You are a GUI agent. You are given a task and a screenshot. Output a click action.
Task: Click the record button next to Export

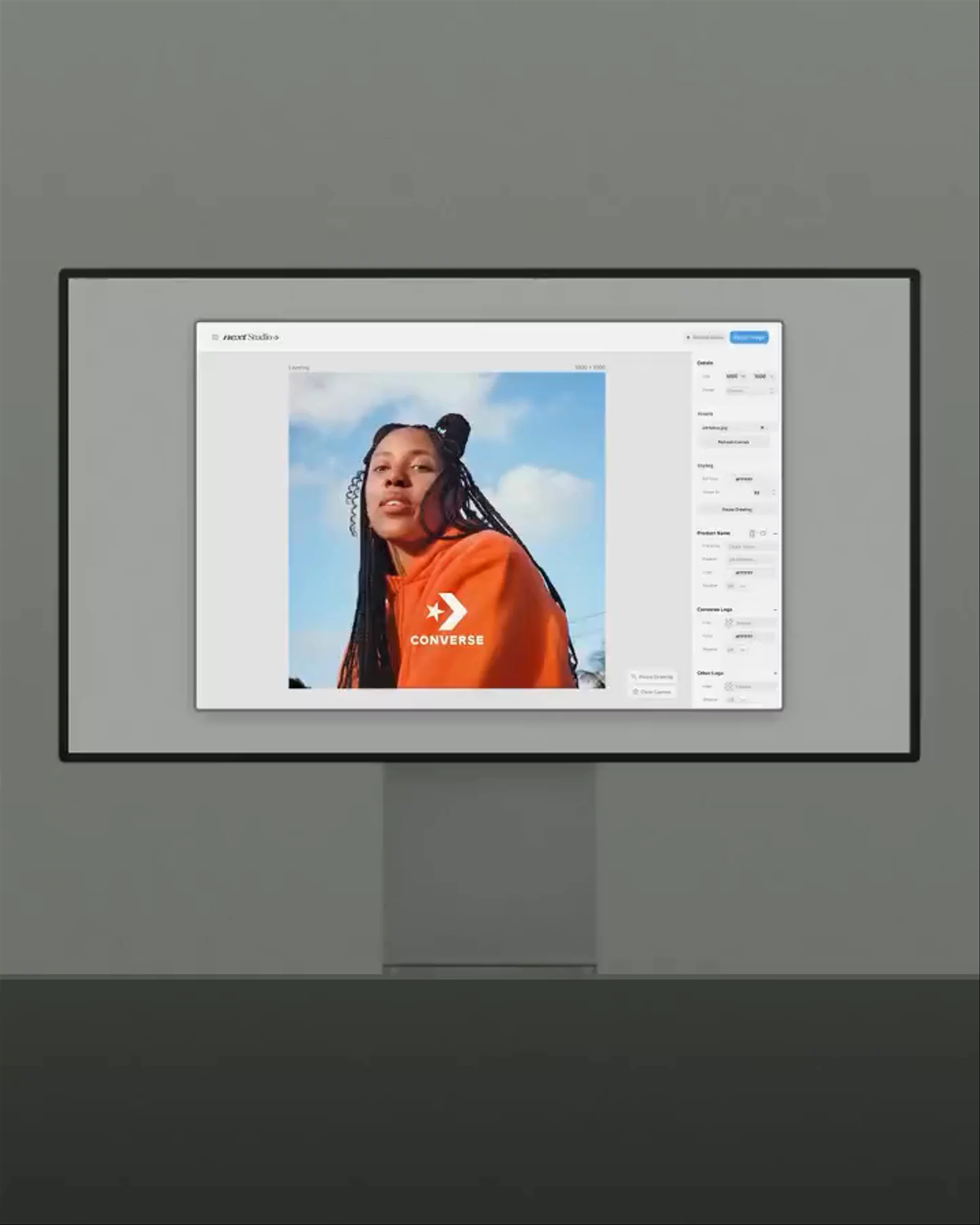(x=705, y=337)
